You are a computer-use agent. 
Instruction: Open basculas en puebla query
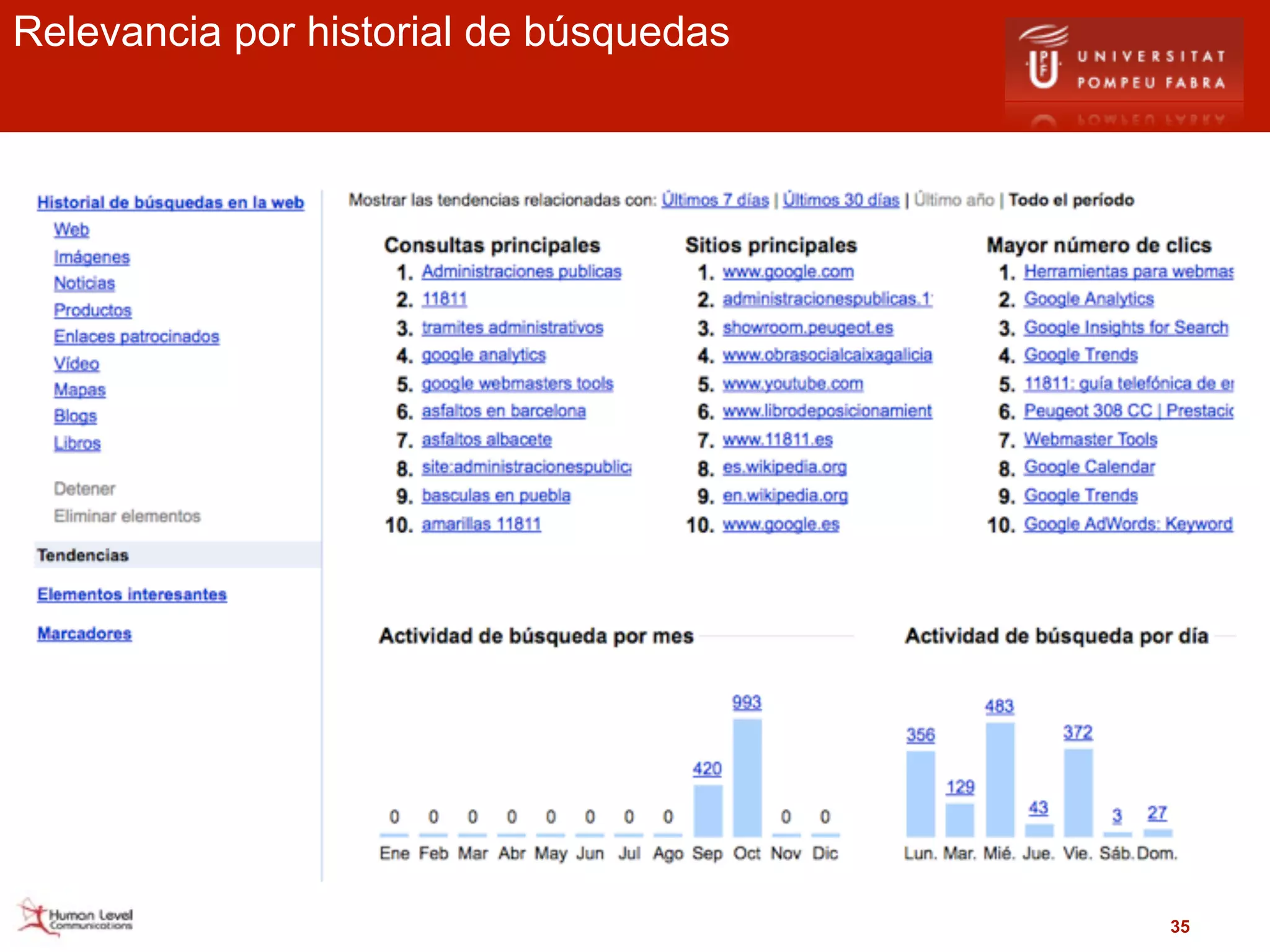(x=496, y=495)
